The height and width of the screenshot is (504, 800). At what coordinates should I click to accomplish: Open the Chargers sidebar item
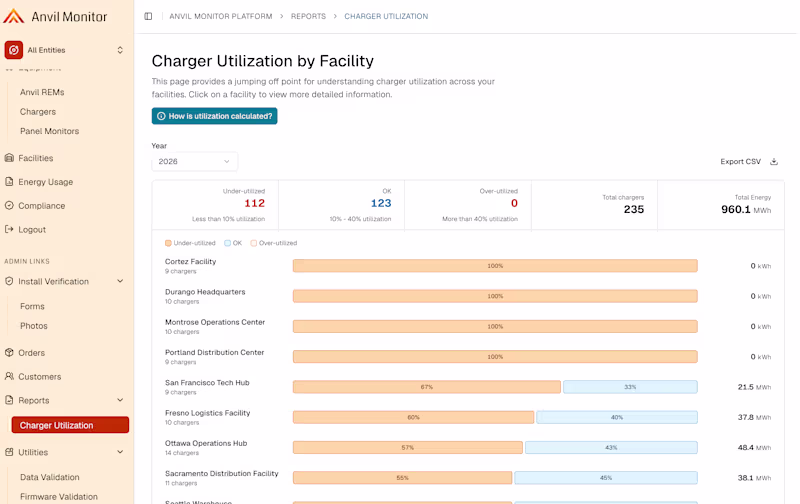38,111
